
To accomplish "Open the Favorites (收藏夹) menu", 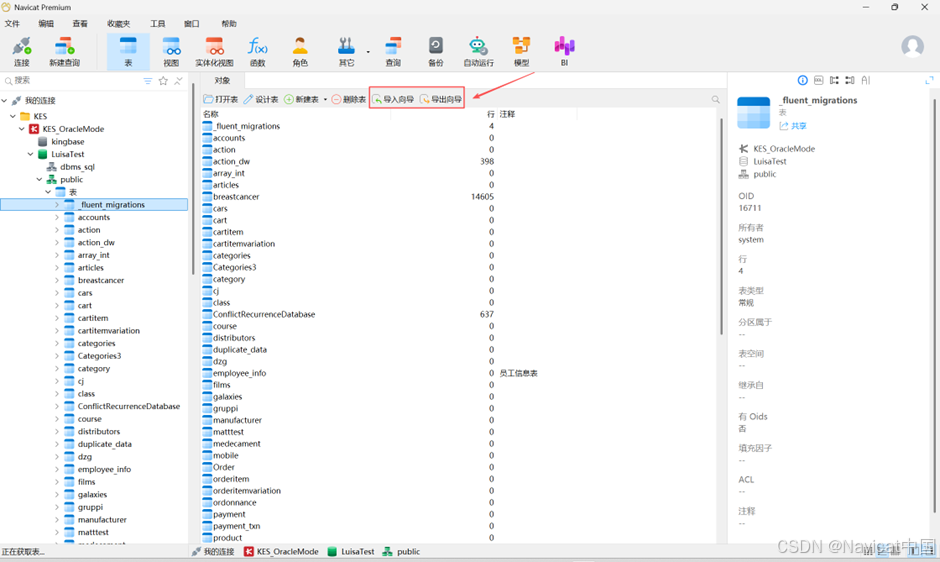I will point(118,24).
